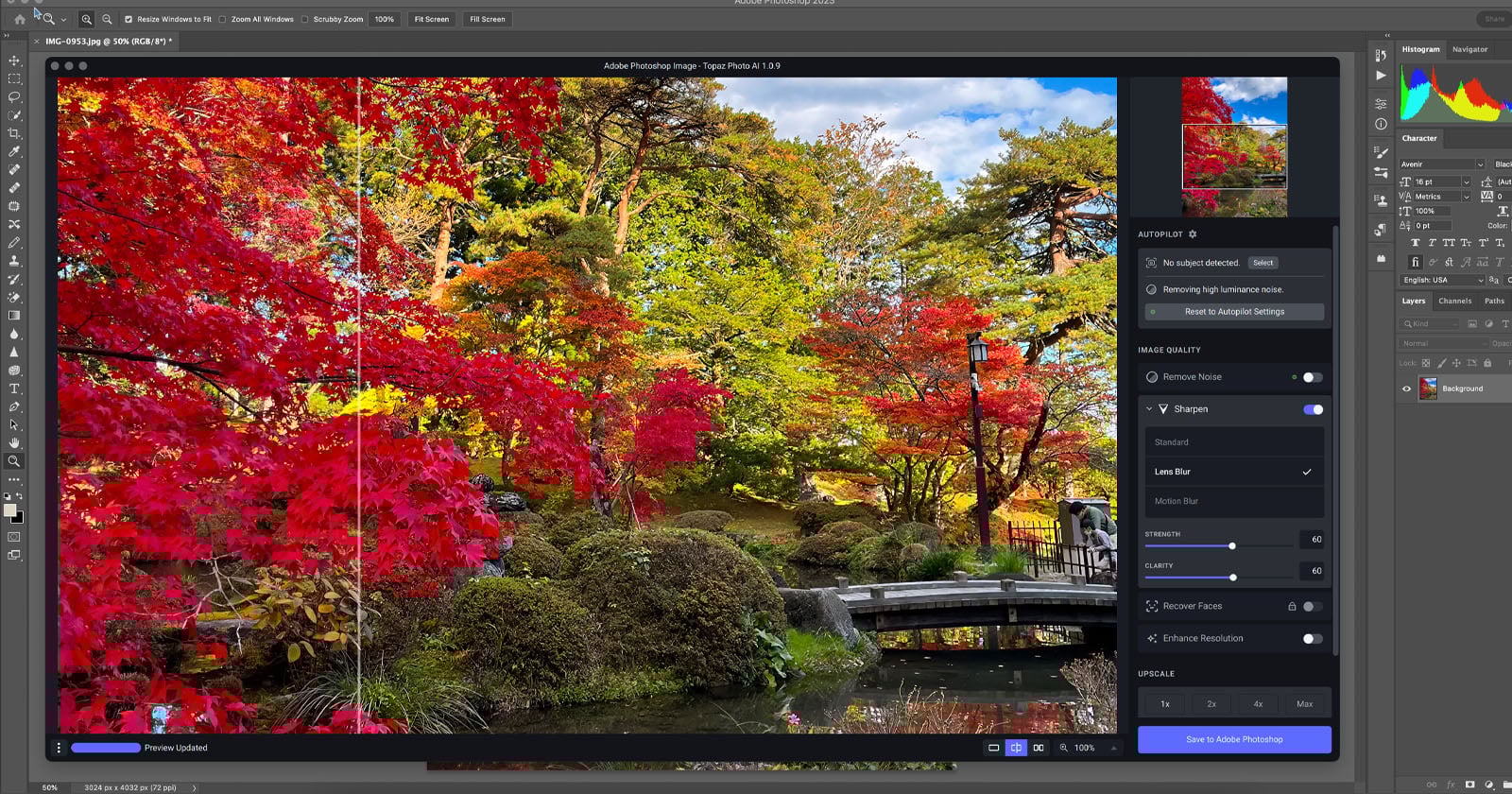Open the Info panel icon
Image resolution: width=1512 pixels, height=794 pixels.
pyautogui.click(x=1381, y=124)
